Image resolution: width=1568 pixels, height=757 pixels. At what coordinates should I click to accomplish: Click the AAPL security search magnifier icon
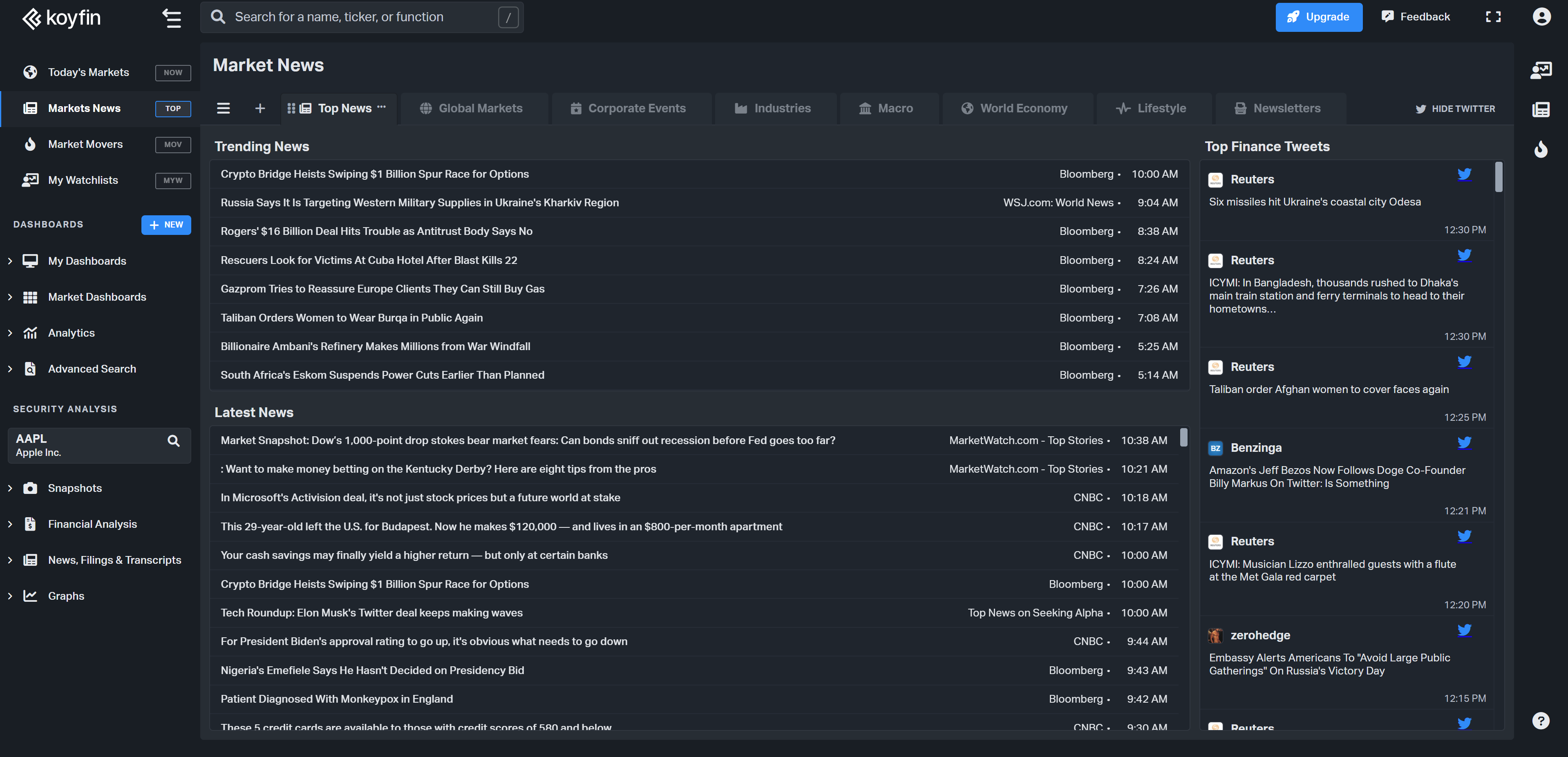click(174, 440)
